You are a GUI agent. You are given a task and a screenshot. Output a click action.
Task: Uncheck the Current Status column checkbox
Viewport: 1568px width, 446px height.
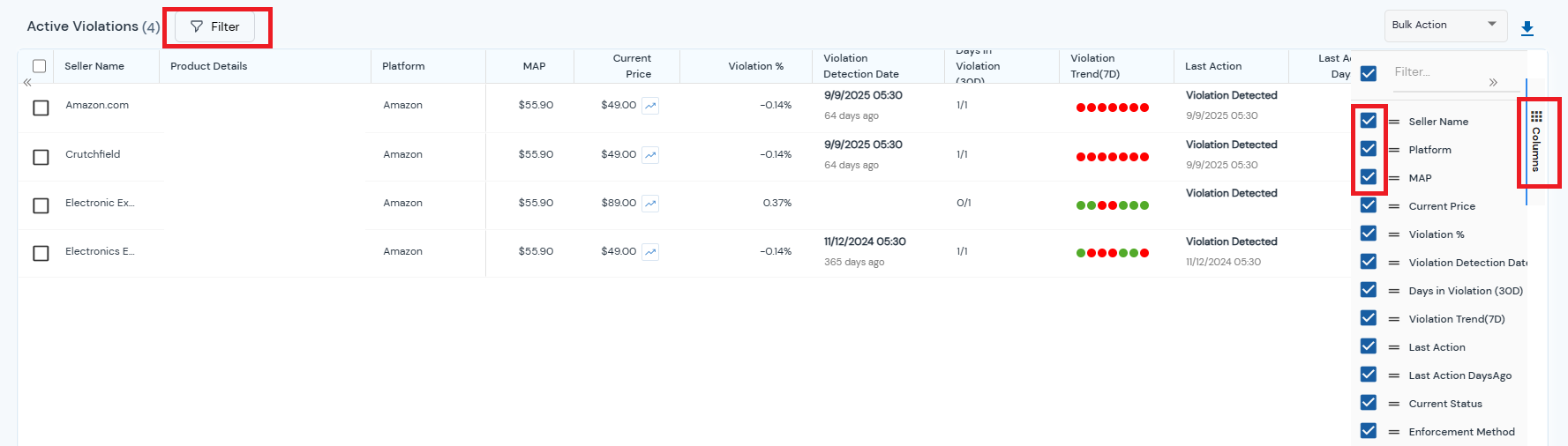pyautogui.click(x=1369, y=403)
